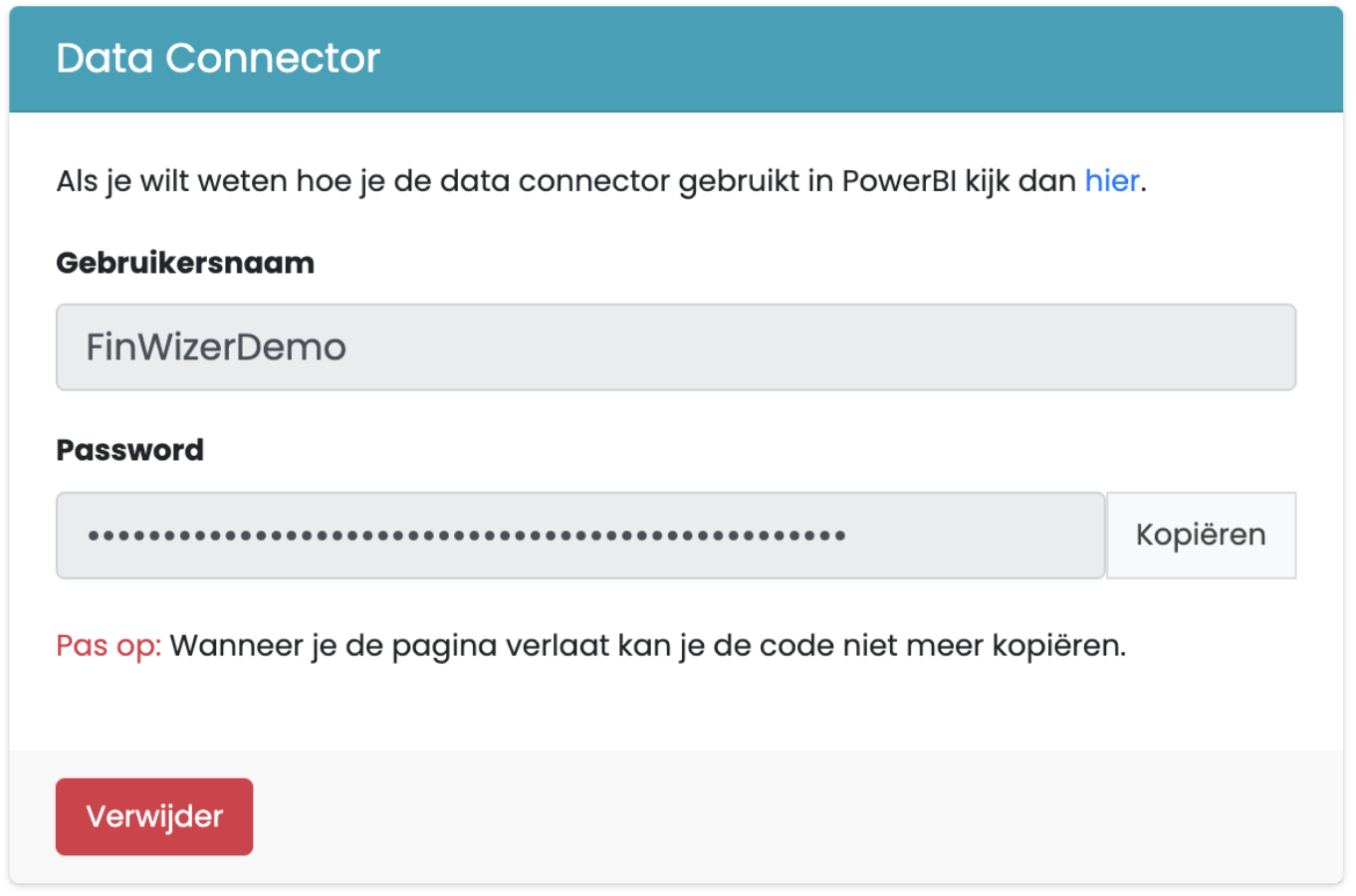Click inside the masked Password field

click(x=580, y=535)
